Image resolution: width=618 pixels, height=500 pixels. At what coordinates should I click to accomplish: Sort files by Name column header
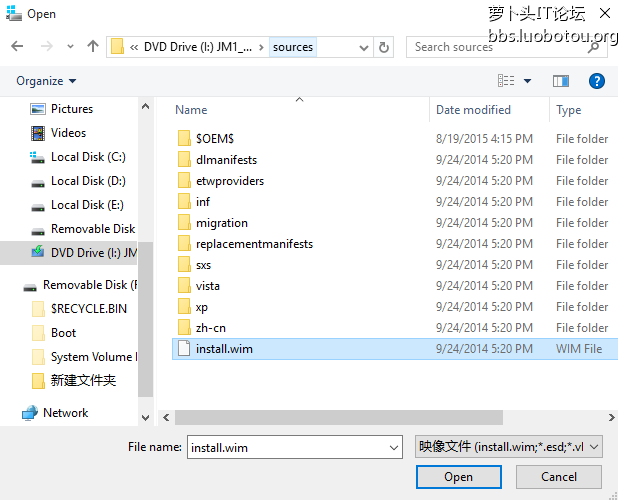click(191, 110)
